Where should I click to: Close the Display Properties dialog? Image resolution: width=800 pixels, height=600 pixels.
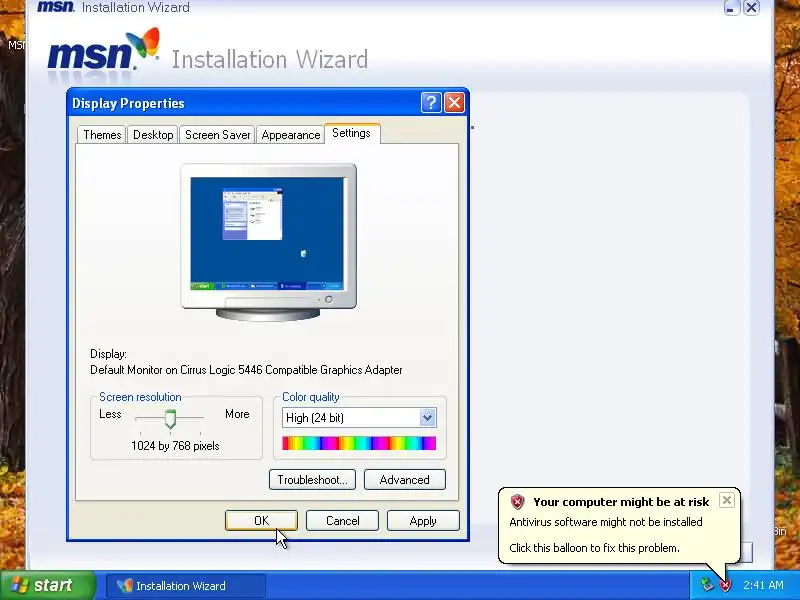point(454,103)
